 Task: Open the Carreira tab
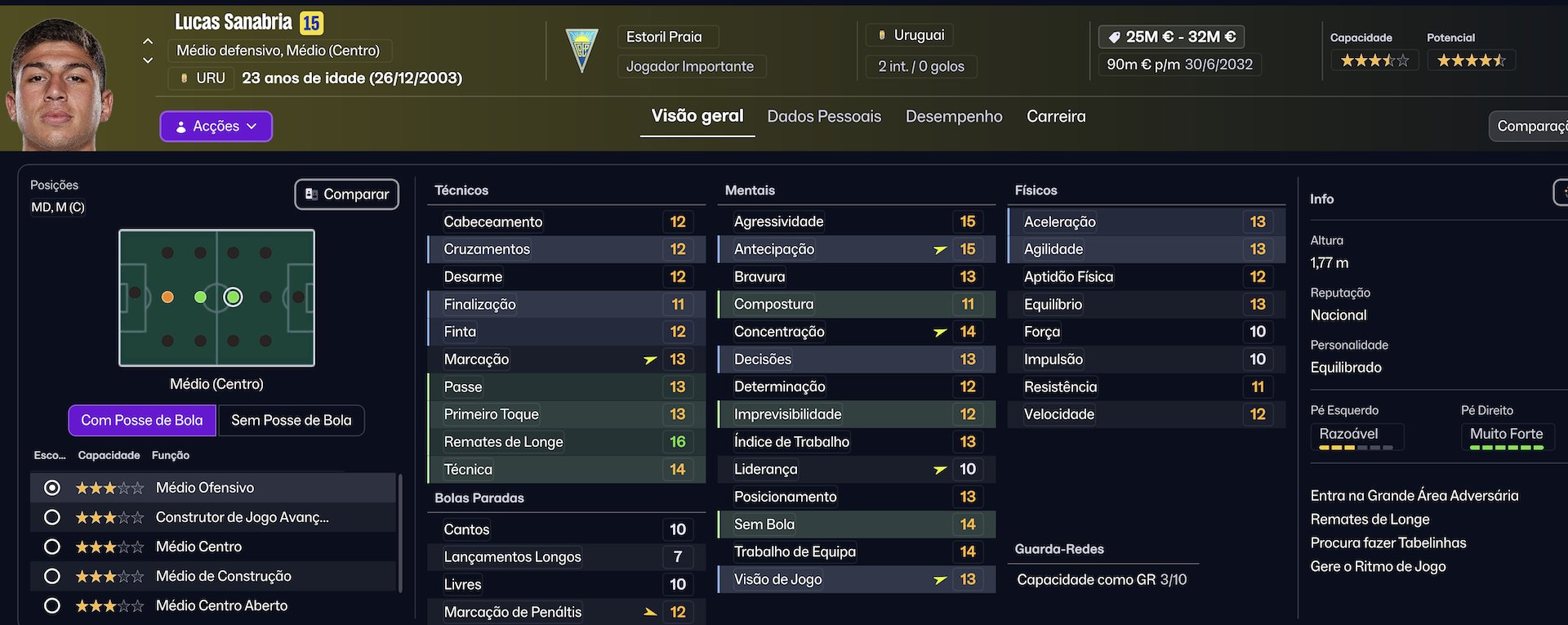pos(1056,116)
